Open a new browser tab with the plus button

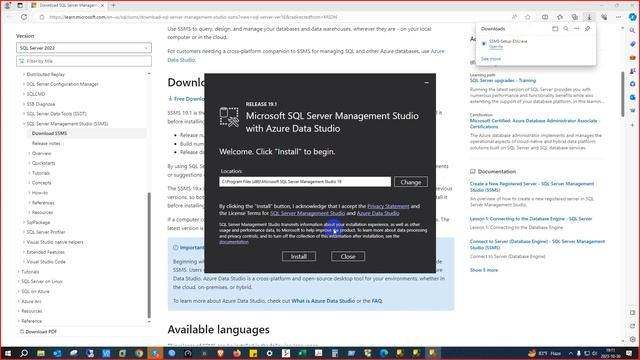tap(113, 5)
